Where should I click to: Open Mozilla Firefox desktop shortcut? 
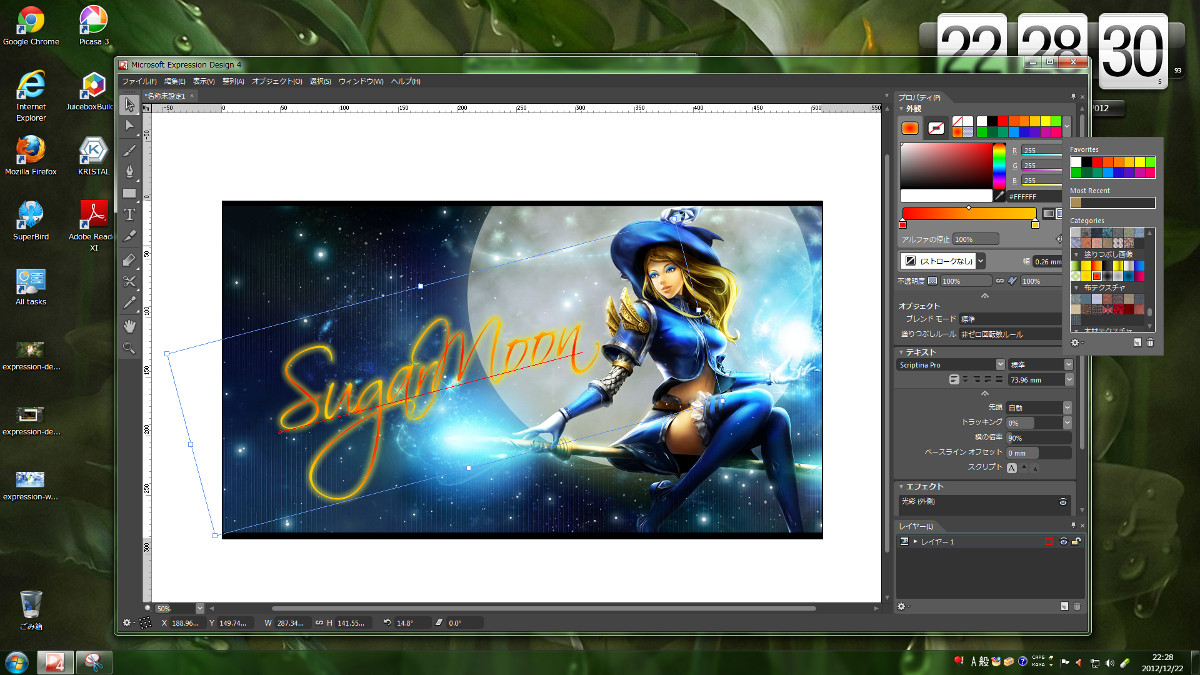click(31, 155)
